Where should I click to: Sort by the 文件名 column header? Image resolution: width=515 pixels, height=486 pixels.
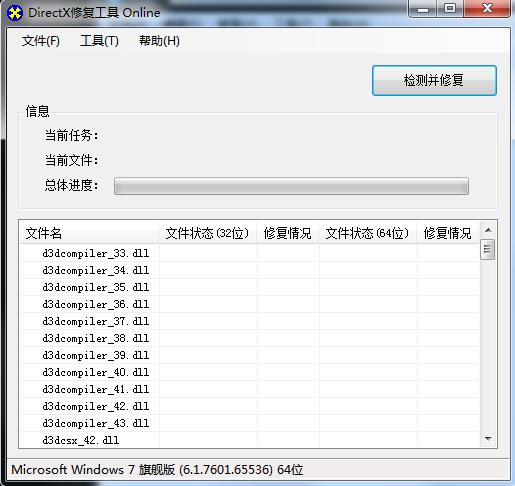(x=89, y=233)
